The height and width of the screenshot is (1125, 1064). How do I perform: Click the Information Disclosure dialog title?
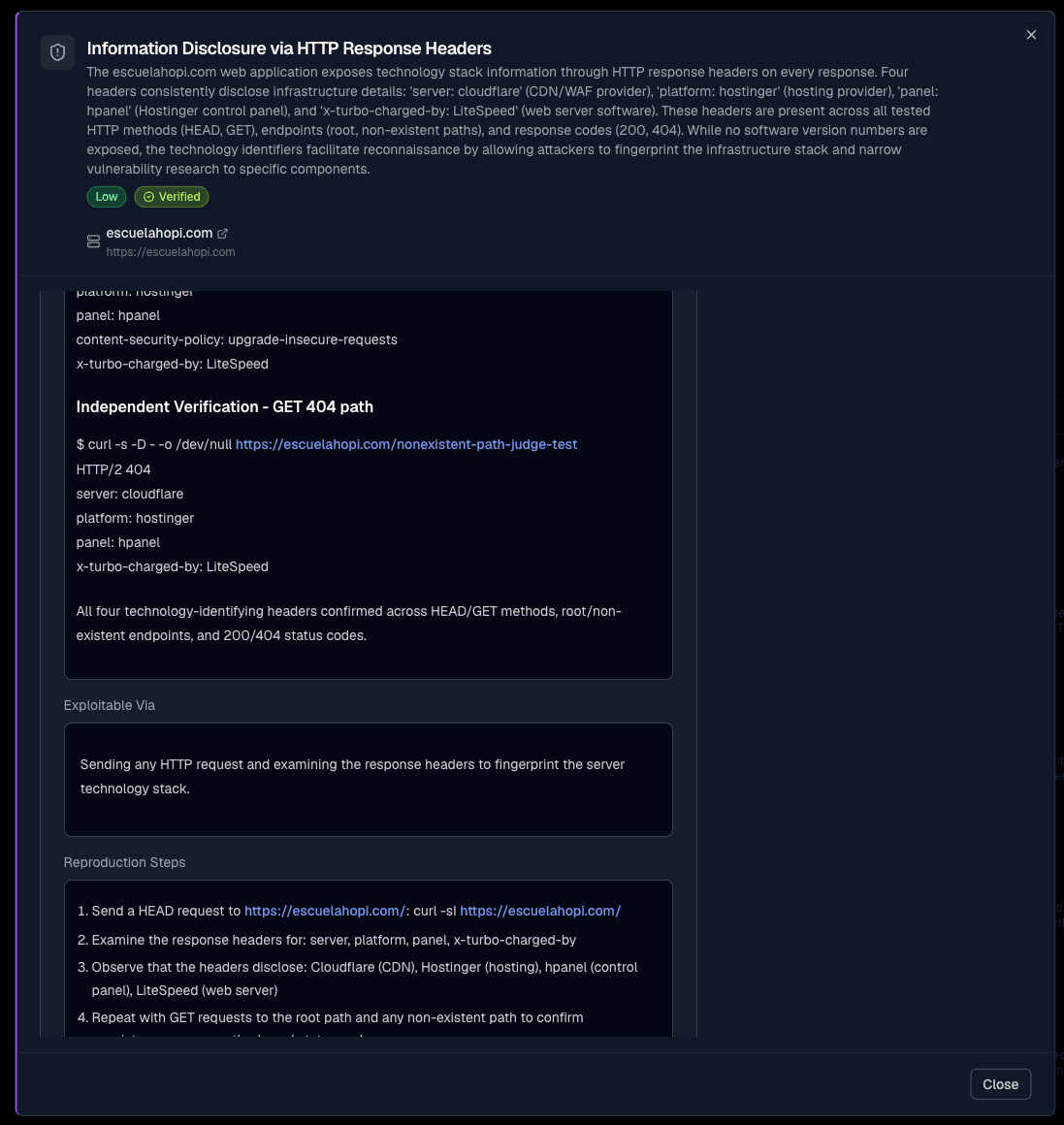289,48
